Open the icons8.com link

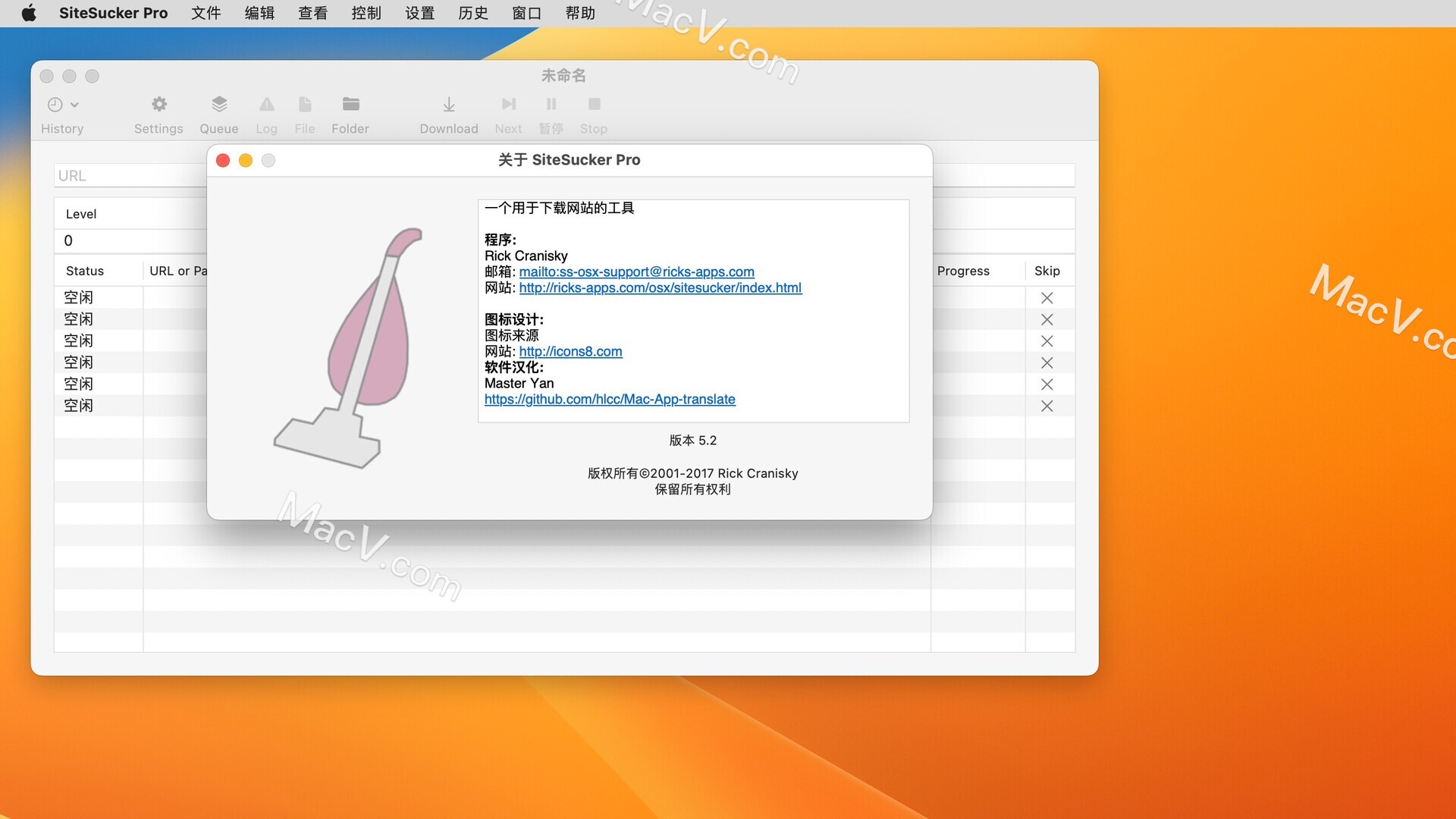[x=571, y=351]
